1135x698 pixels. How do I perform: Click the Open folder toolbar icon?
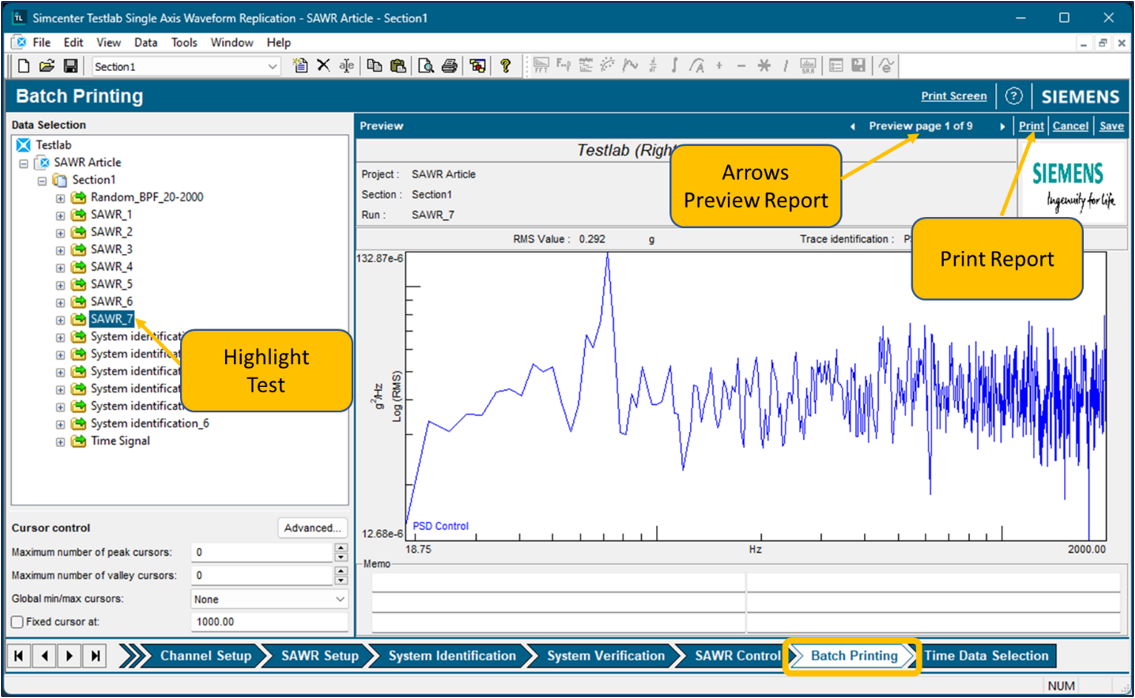(x=47, y=66)
